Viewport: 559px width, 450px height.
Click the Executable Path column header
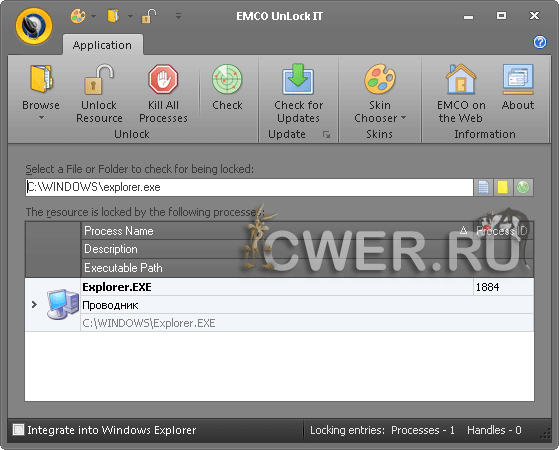point(307,267)
